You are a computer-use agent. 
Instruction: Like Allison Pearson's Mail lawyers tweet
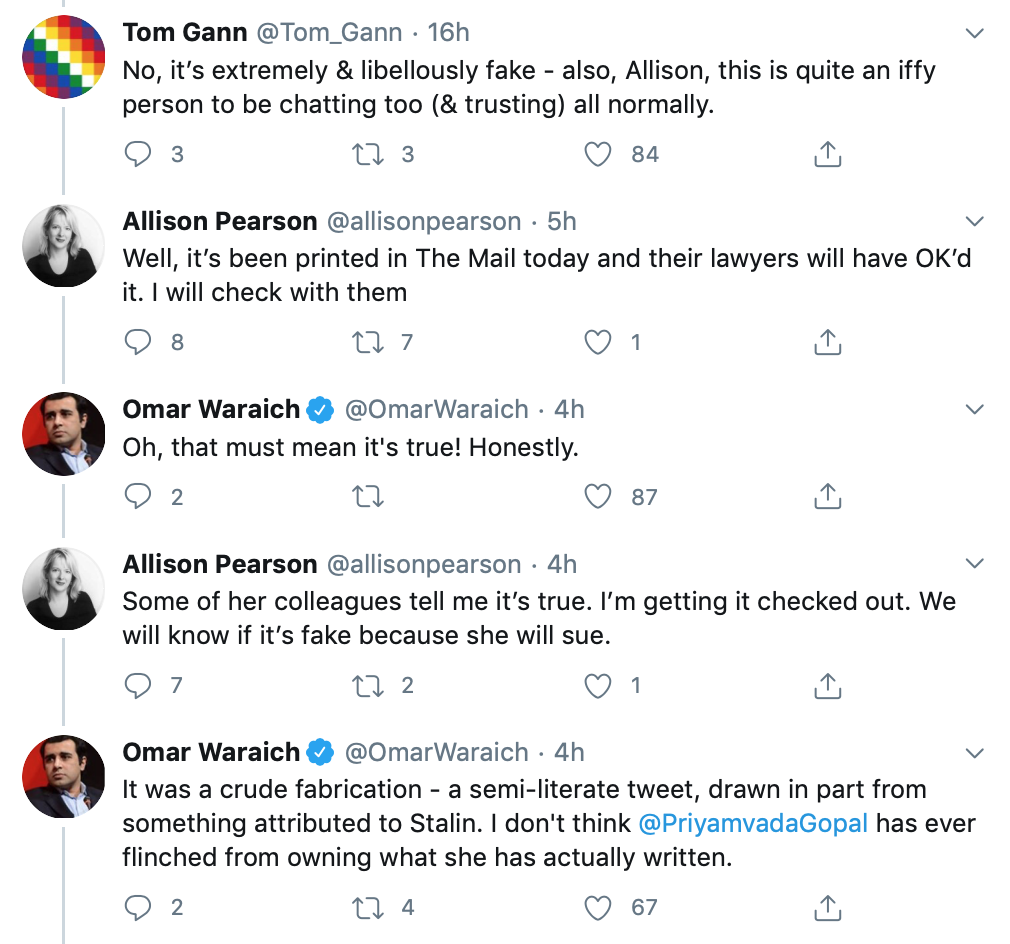click(x=597, y=341)
